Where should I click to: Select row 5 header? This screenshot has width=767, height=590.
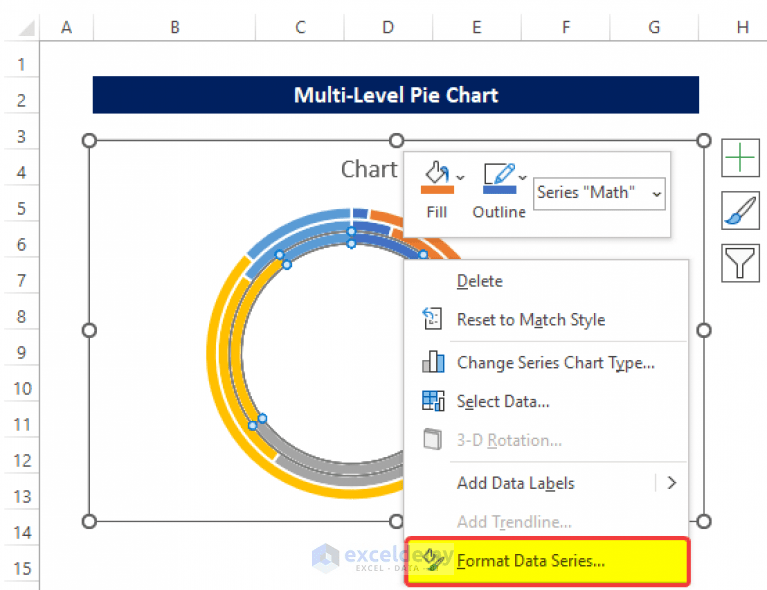pos(21,208)
